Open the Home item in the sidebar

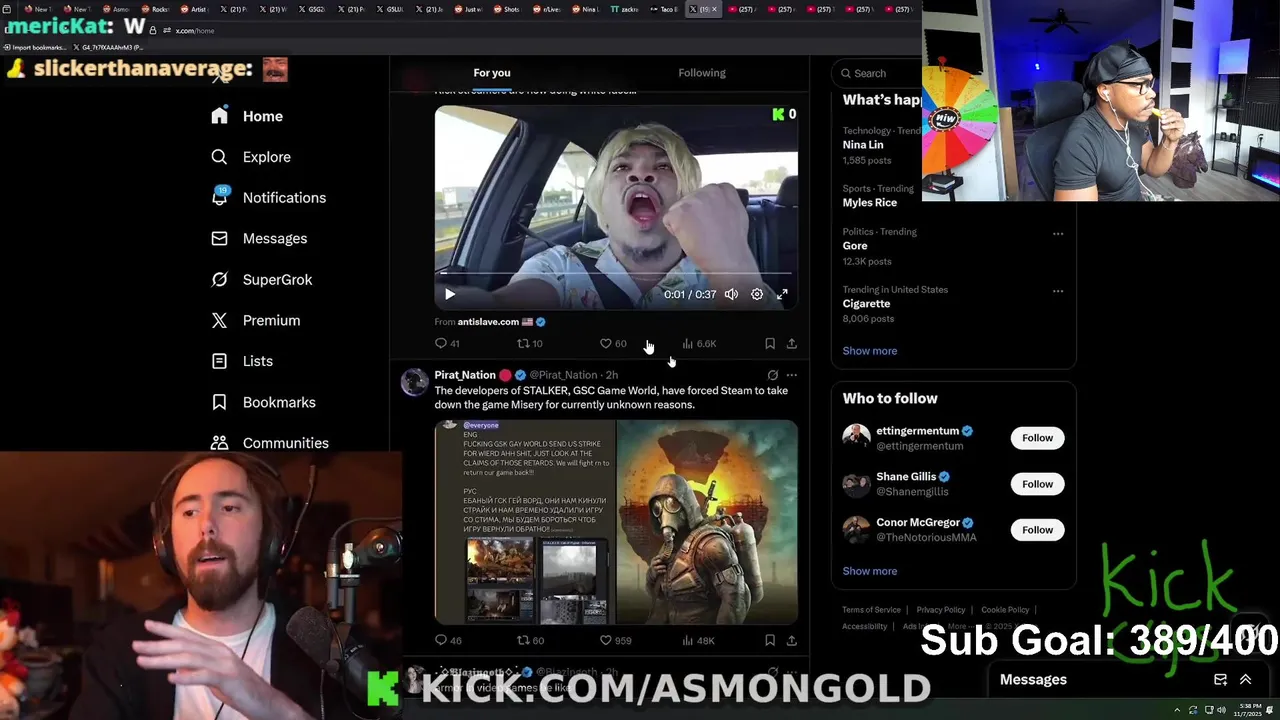[x=247, y=116]
